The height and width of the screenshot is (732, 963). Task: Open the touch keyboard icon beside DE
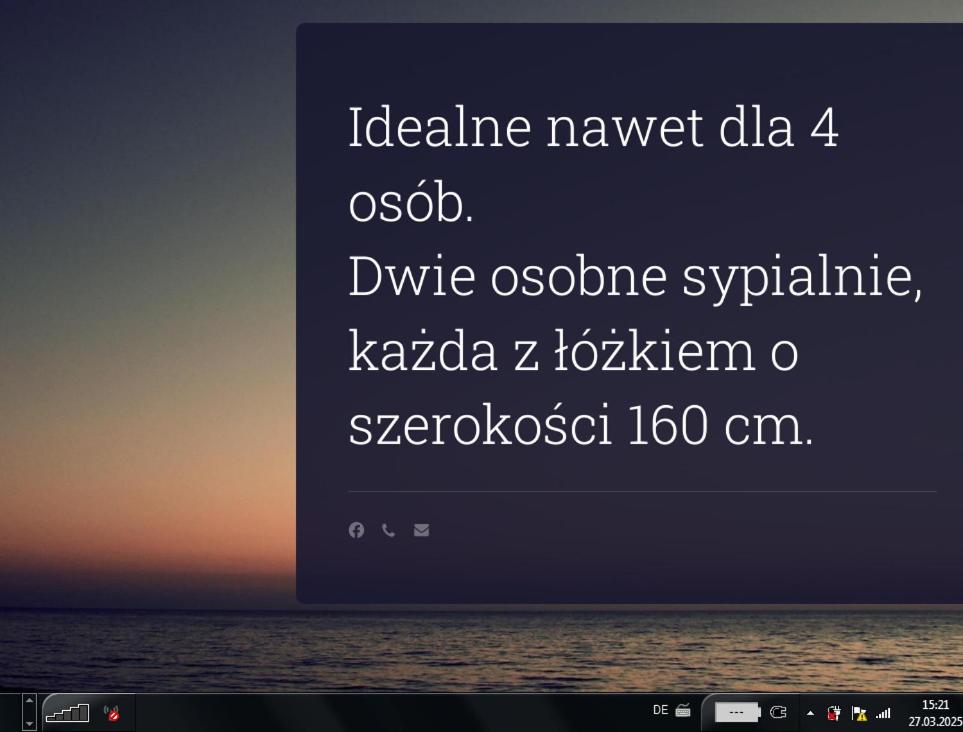click(683, 711)
